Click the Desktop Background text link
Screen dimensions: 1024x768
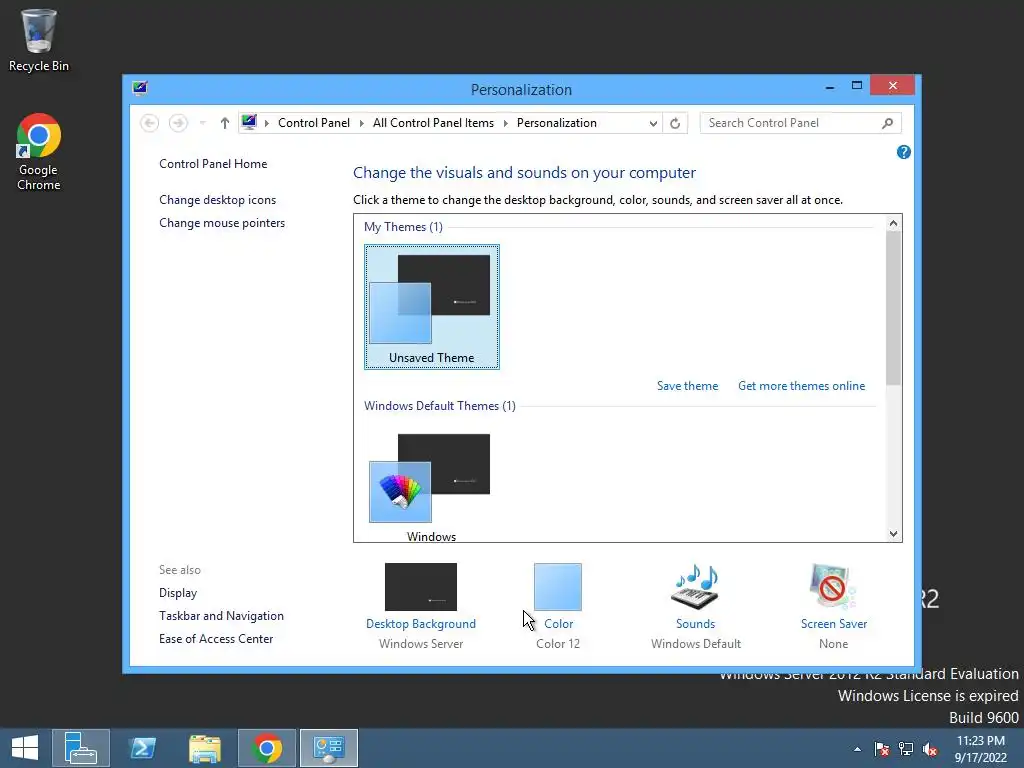(421, 624)
